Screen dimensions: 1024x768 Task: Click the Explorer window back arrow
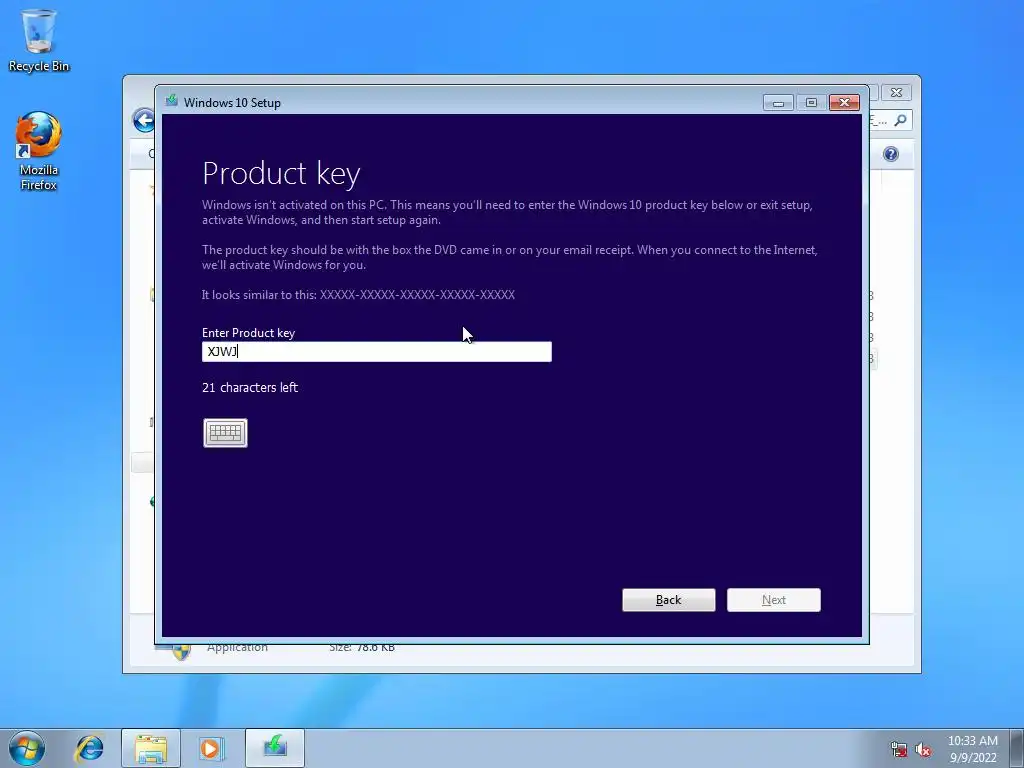click(143, 120)
